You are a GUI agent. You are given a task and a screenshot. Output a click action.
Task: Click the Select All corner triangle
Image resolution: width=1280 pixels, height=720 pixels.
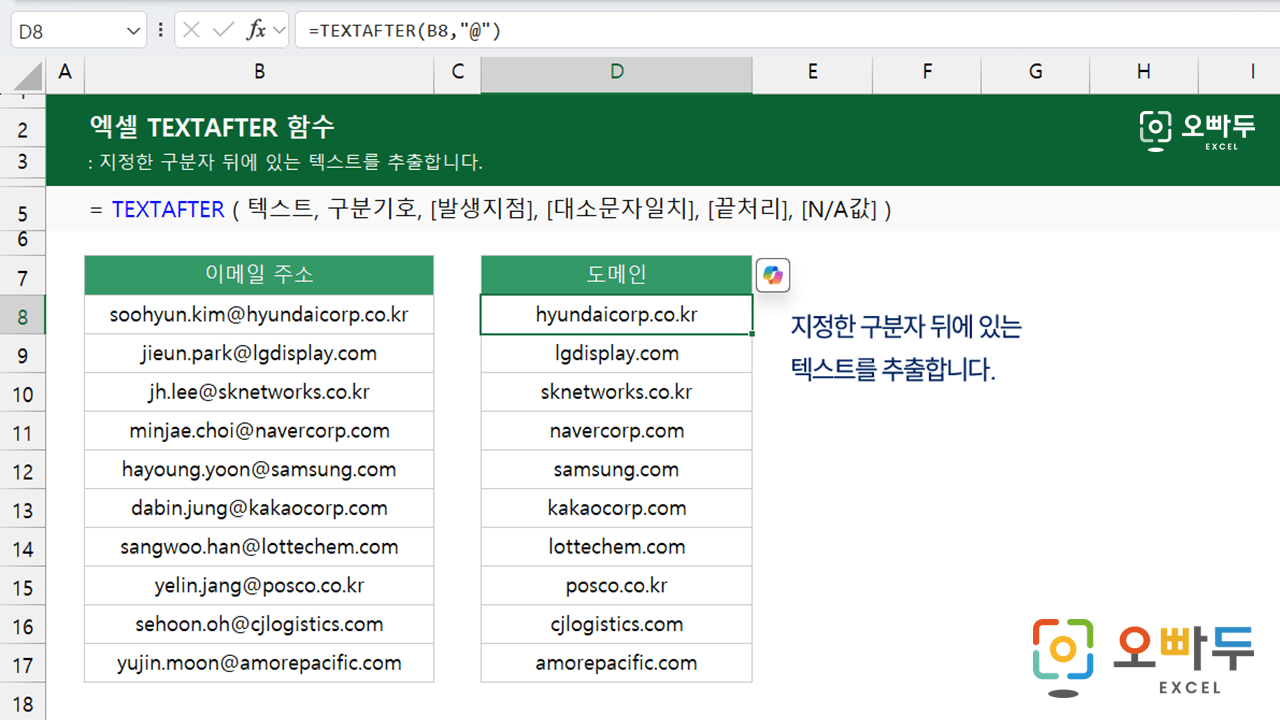tap(28, 75)
